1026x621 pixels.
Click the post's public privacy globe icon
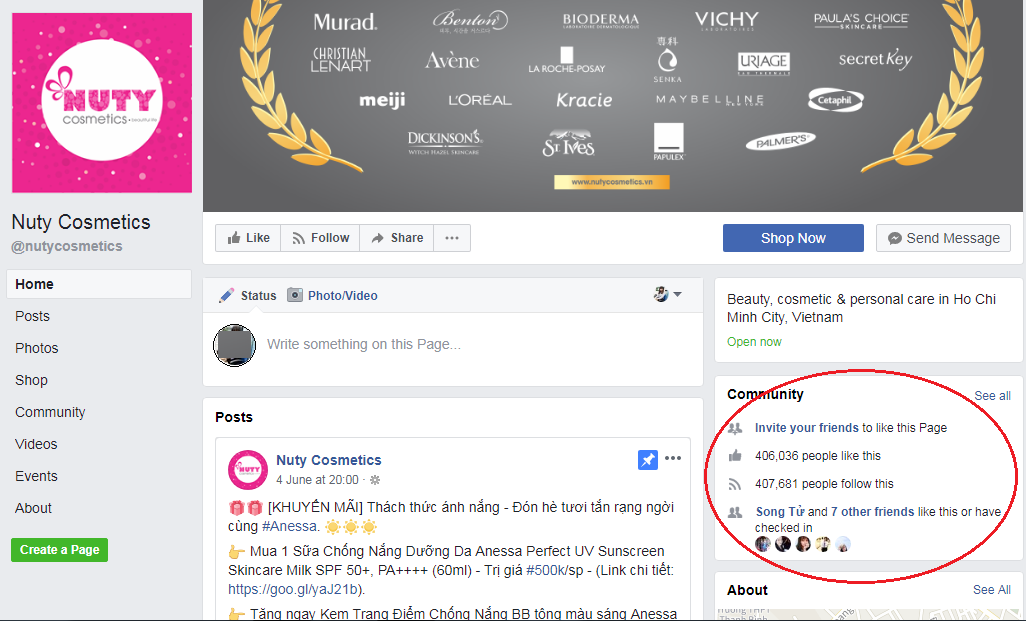(x=375, y=480)
